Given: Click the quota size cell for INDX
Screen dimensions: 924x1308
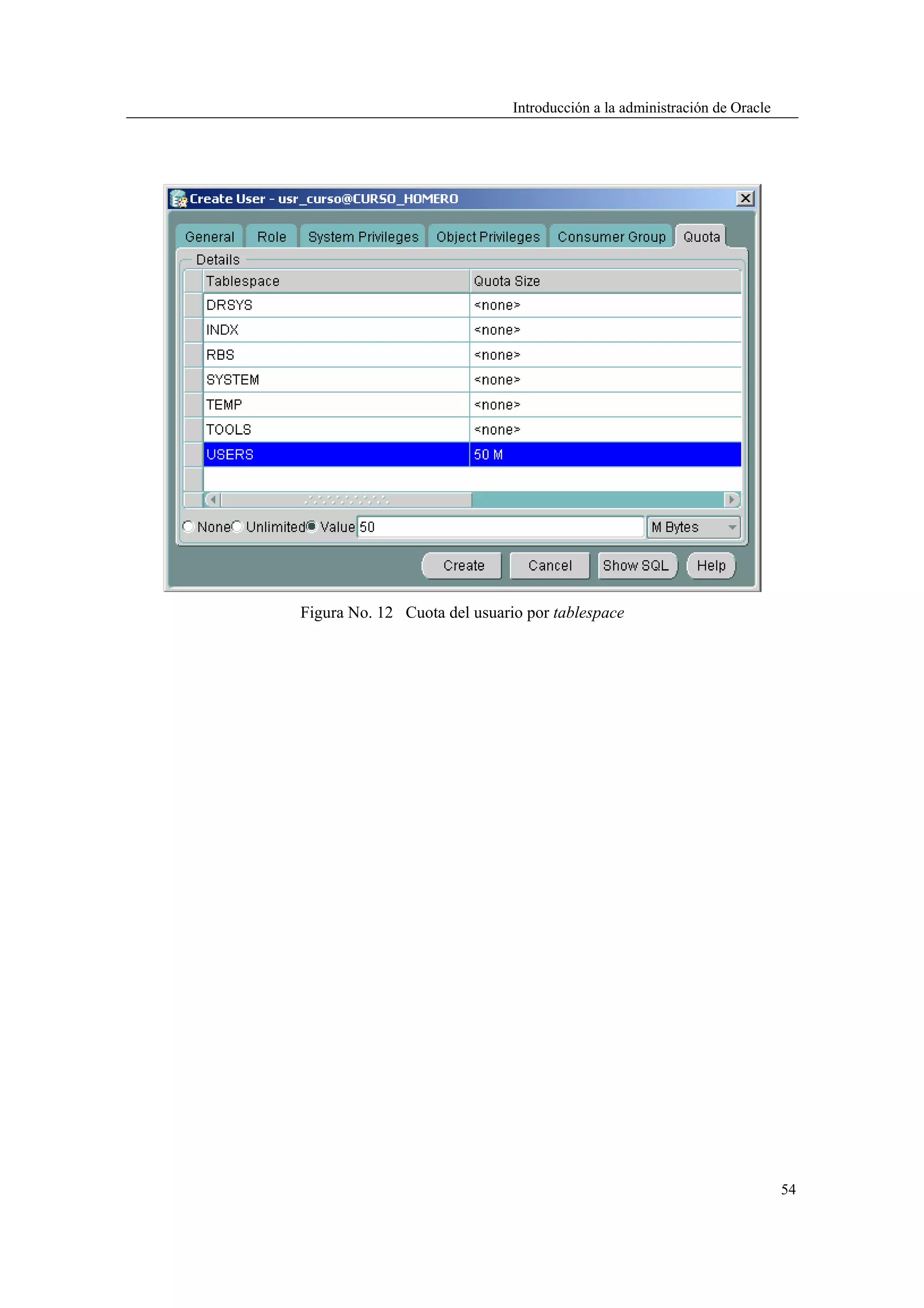Looking at the screenshot, I should click(x=606, y=330).
